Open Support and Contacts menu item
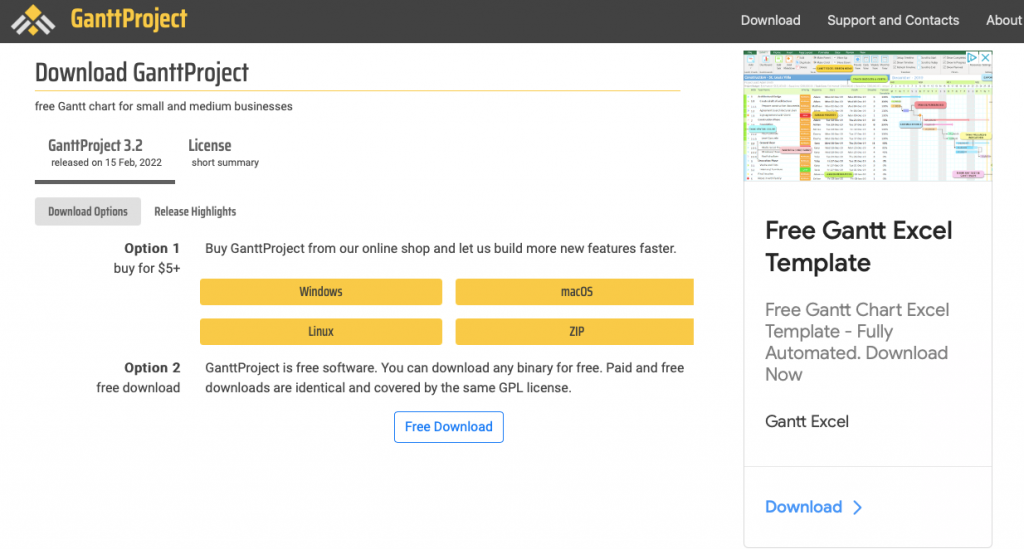Image resolution: width=1024 pixels, height=549 pixels. (x=892, y=20)
